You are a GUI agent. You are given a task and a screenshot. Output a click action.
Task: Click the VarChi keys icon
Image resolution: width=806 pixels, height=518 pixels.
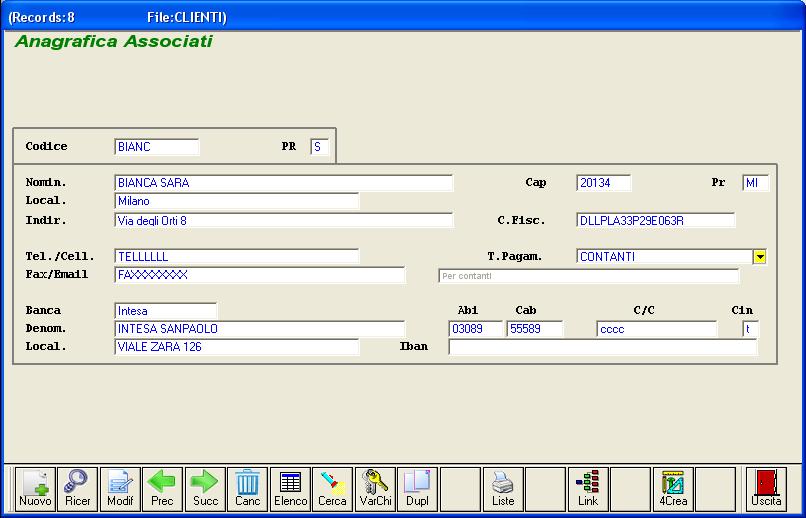[375, 489]
